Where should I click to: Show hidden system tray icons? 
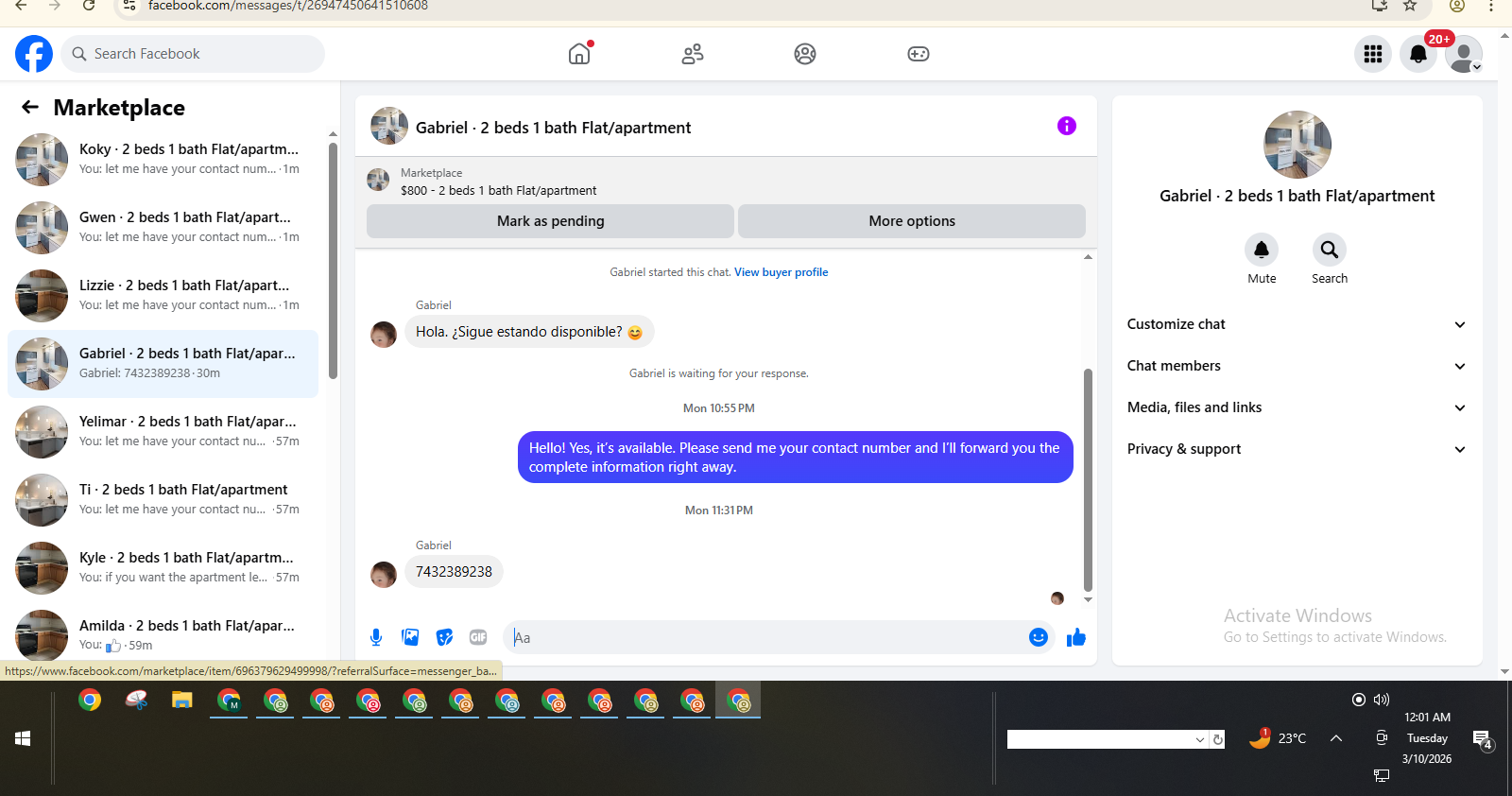1336,738
